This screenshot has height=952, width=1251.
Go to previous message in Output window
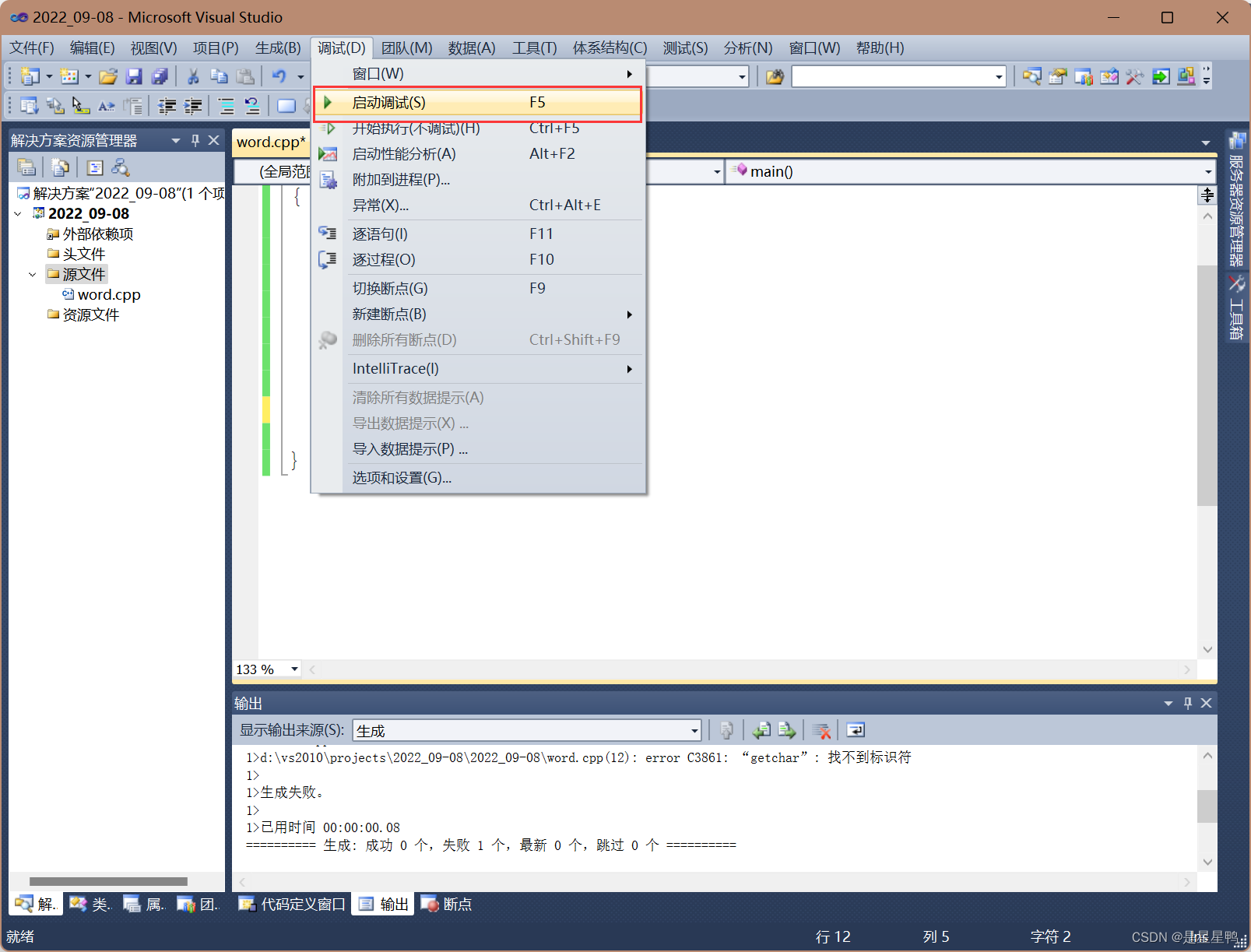761,730
